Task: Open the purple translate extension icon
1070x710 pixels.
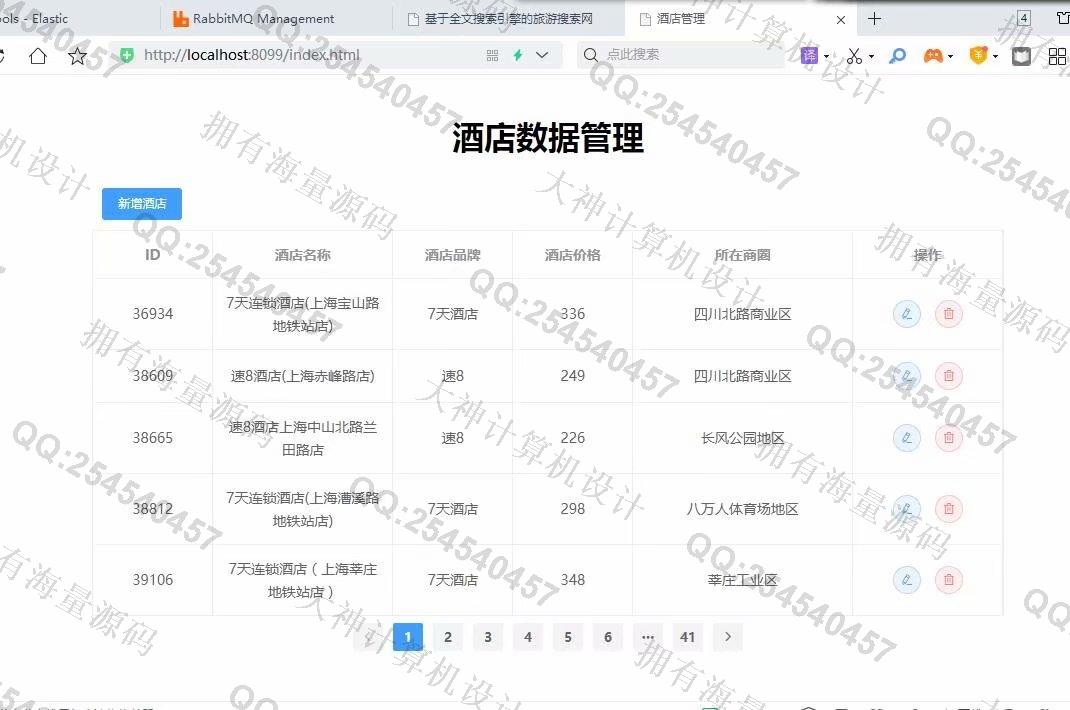Action: pos(809,55)
